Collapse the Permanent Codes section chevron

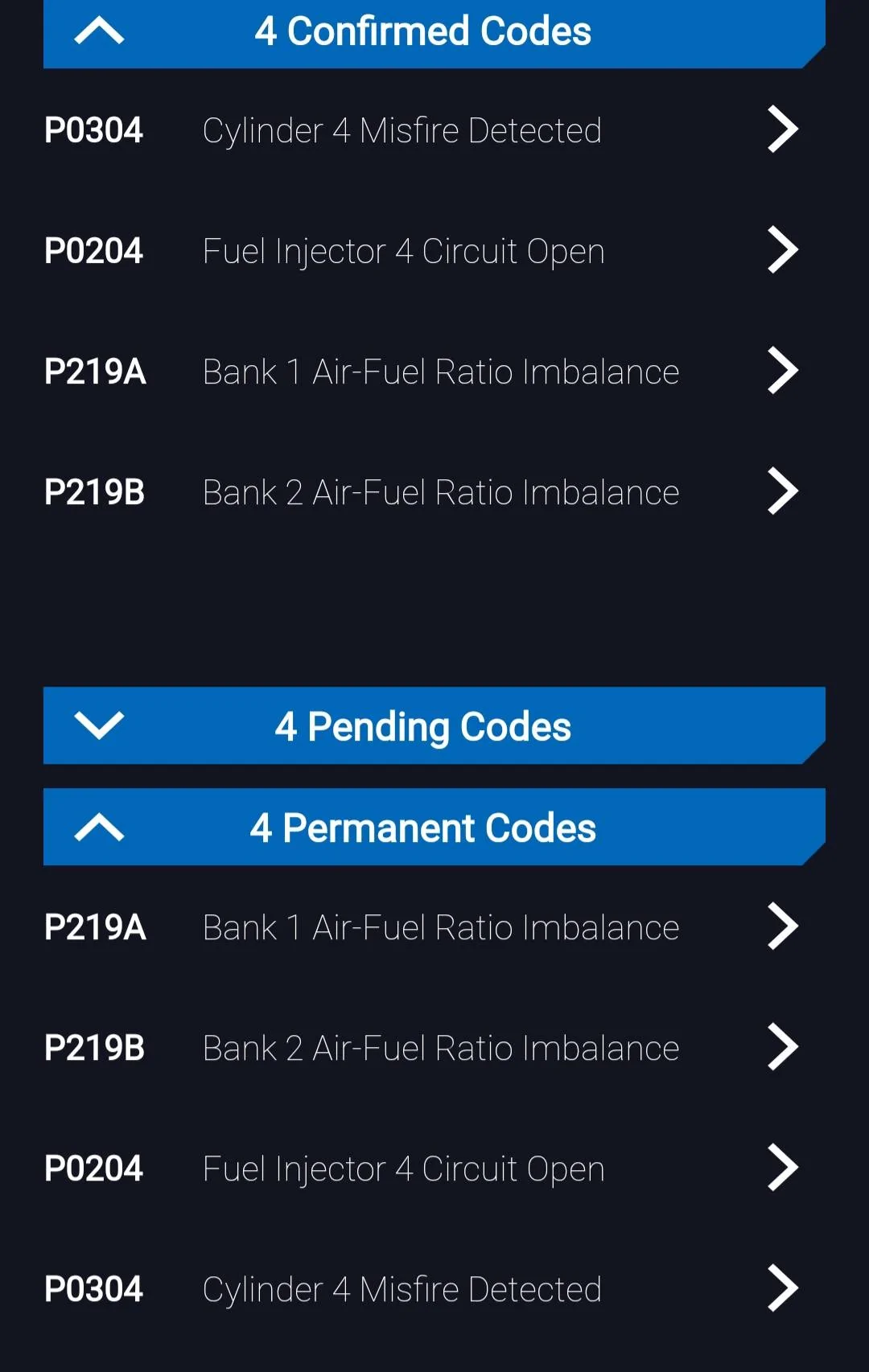tap(99, 828)
